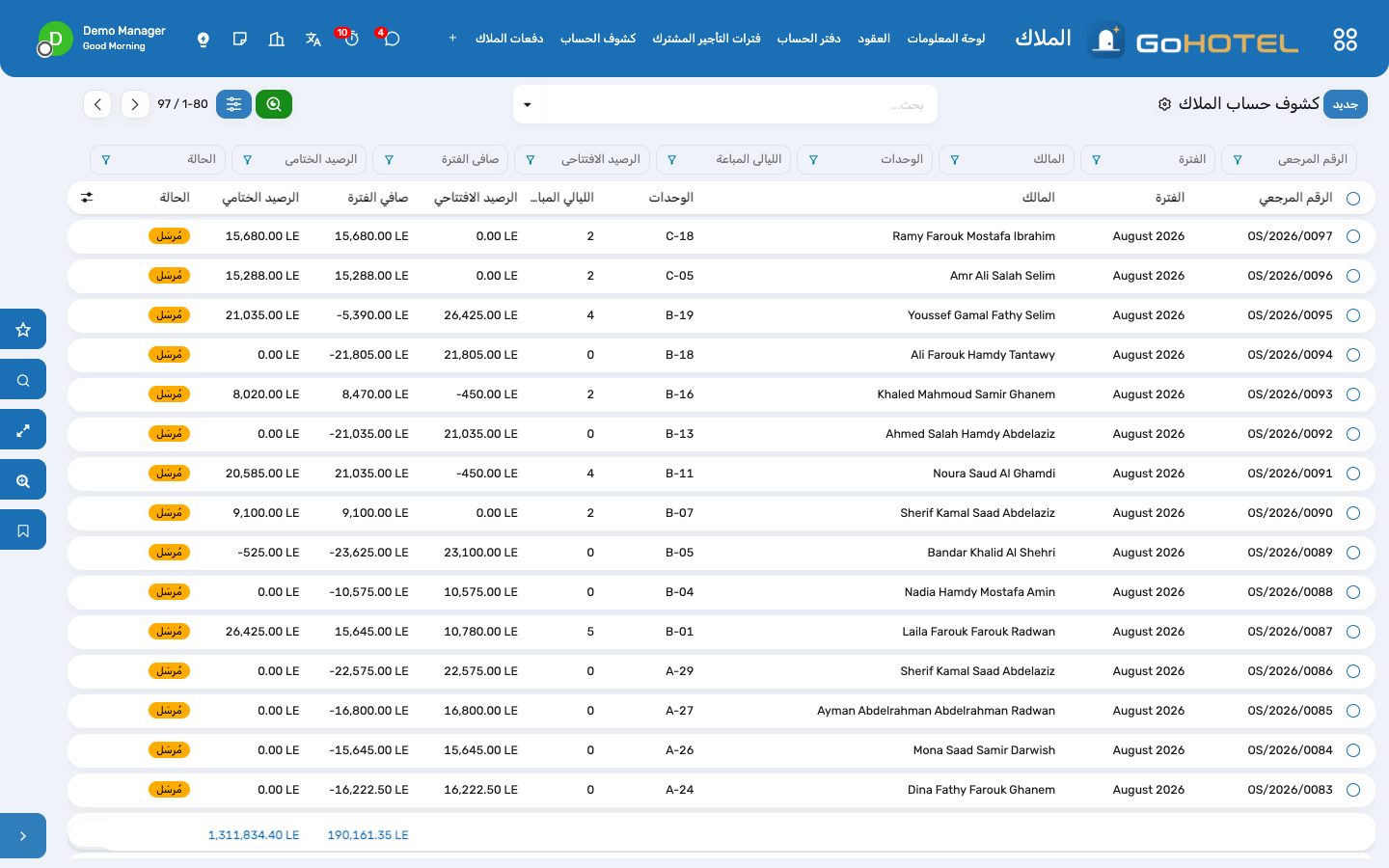Image resolution: width=1389 pixels, height=868 pixels.
Task: Open chat messages icon with badge 4
Action: (x=391, y=39)
